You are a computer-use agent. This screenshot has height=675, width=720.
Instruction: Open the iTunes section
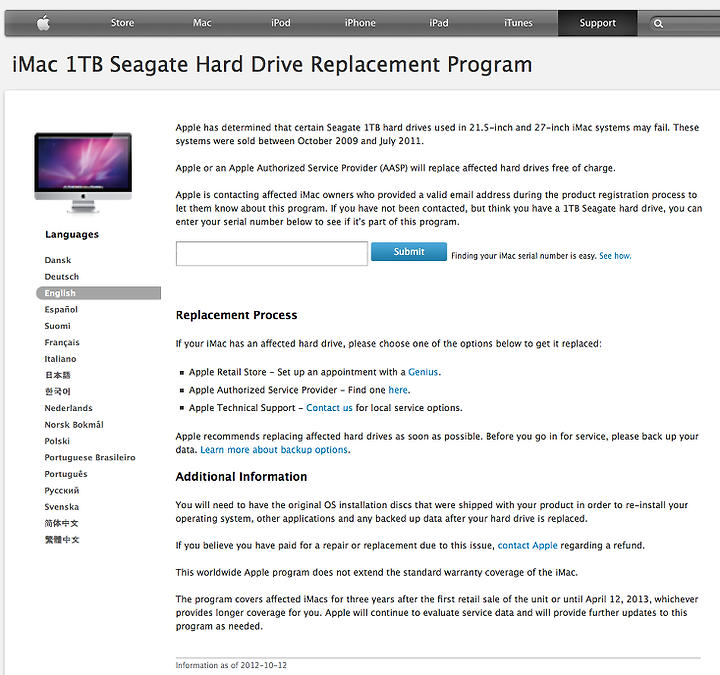click(x=518, y=22)
